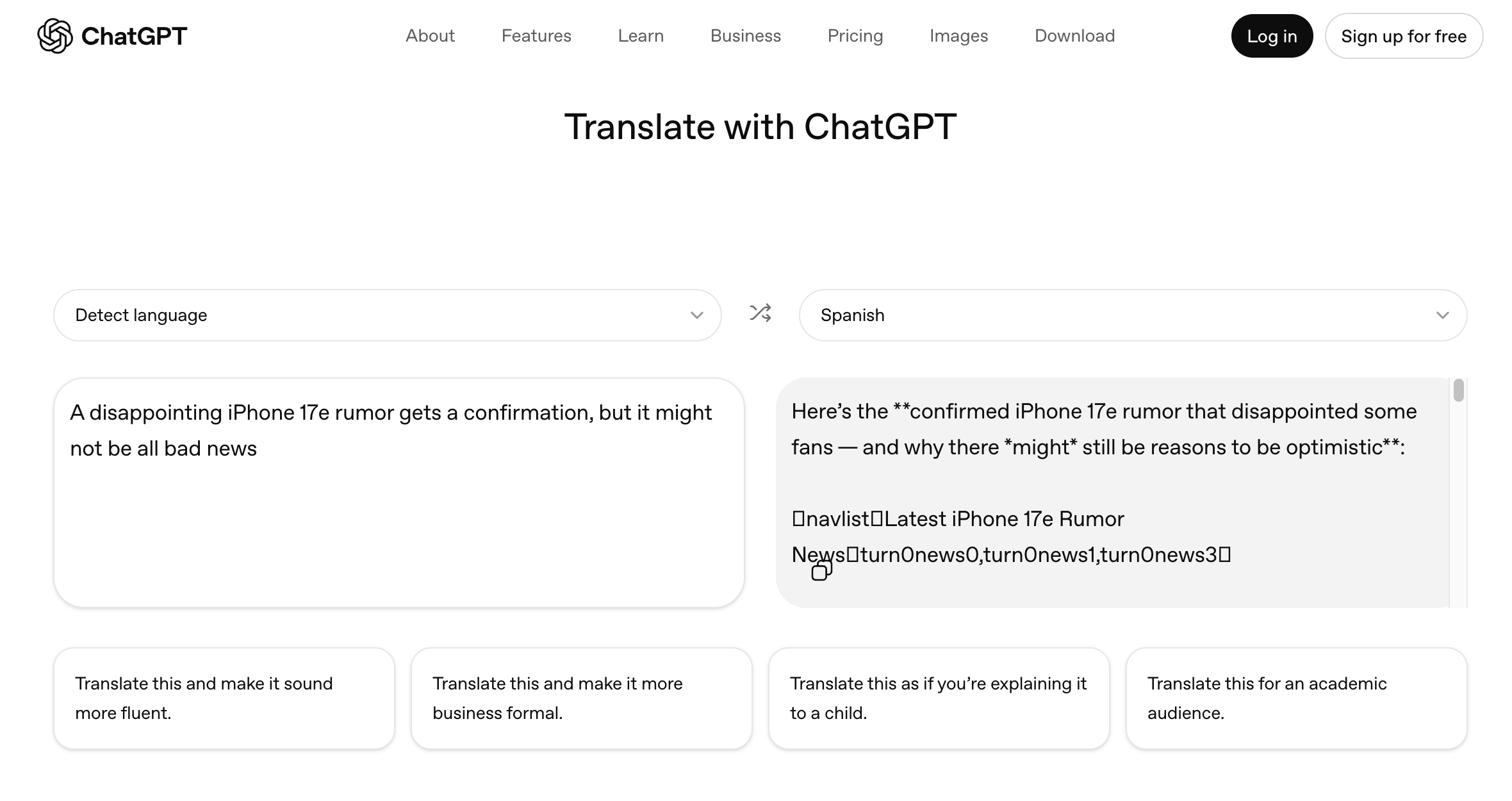
Task: Copy the translated output text
Action: click(821, 570)
